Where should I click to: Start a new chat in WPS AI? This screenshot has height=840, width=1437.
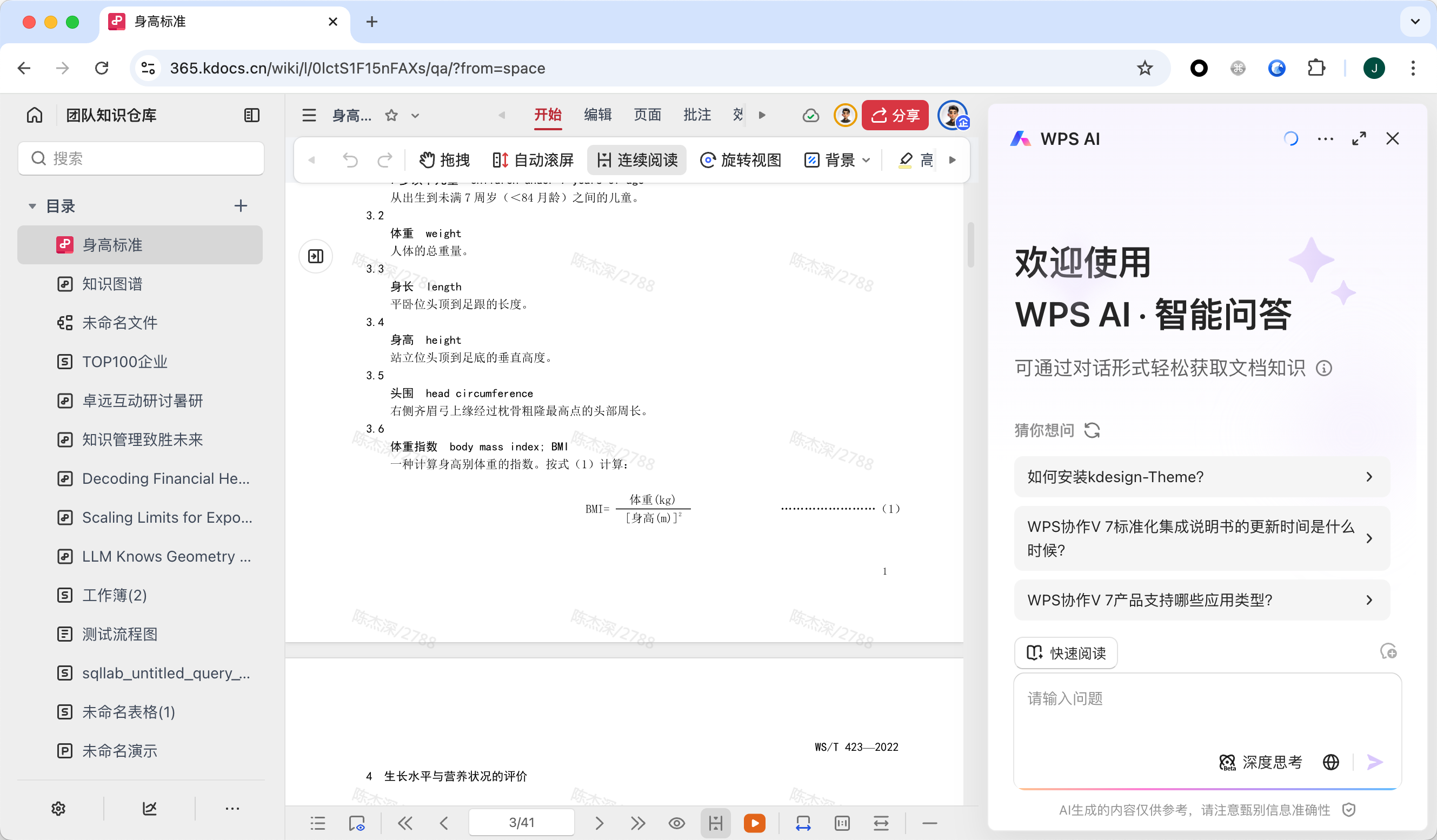pos(1388,652)
